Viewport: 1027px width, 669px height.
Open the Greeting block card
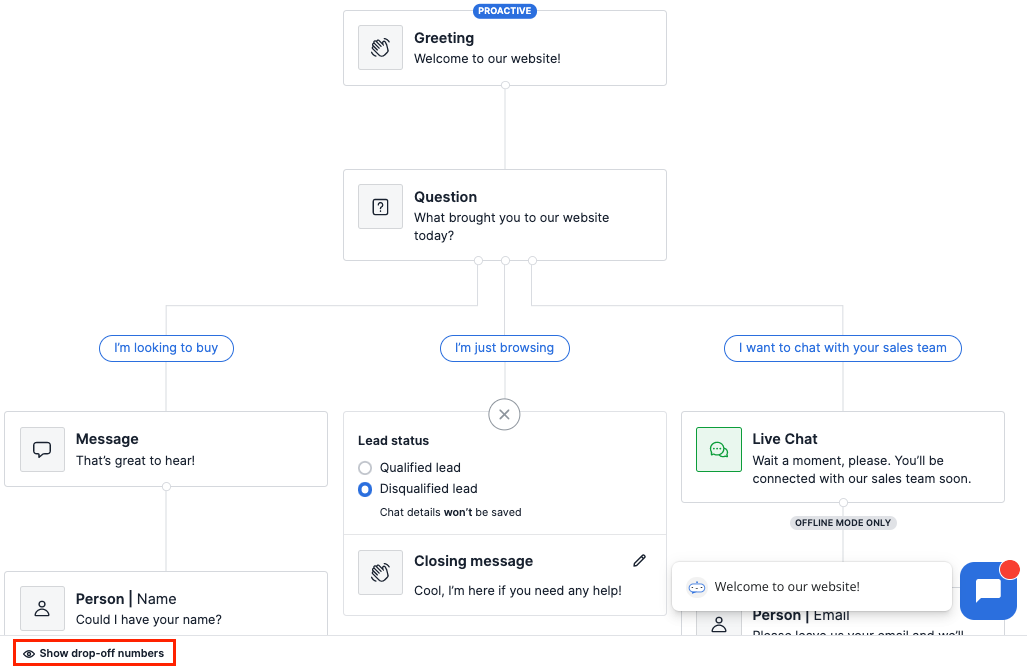point(505,48)
